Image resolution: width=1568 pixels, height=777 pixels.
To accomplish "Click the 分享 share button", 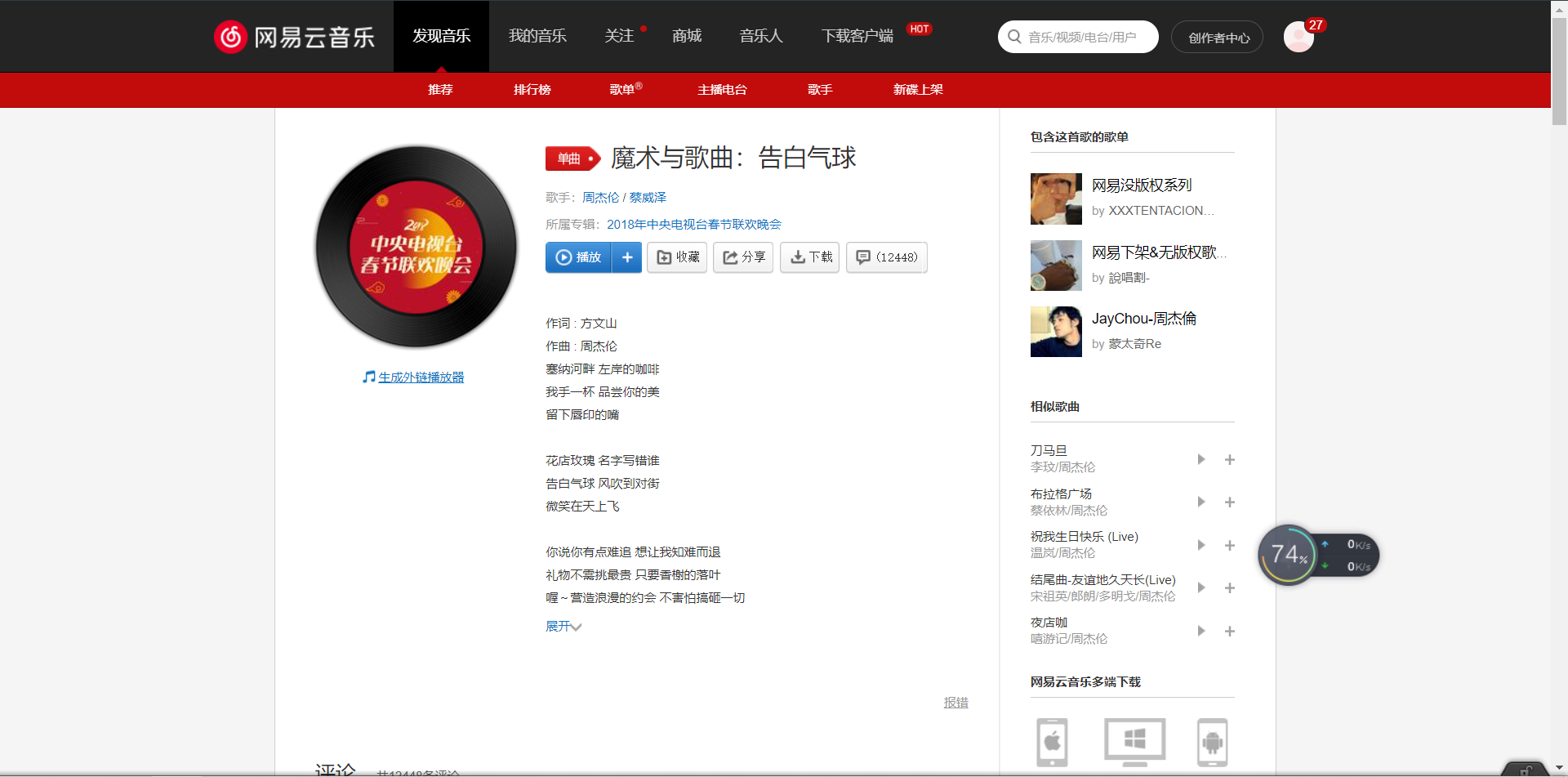I will click(743, 257).
